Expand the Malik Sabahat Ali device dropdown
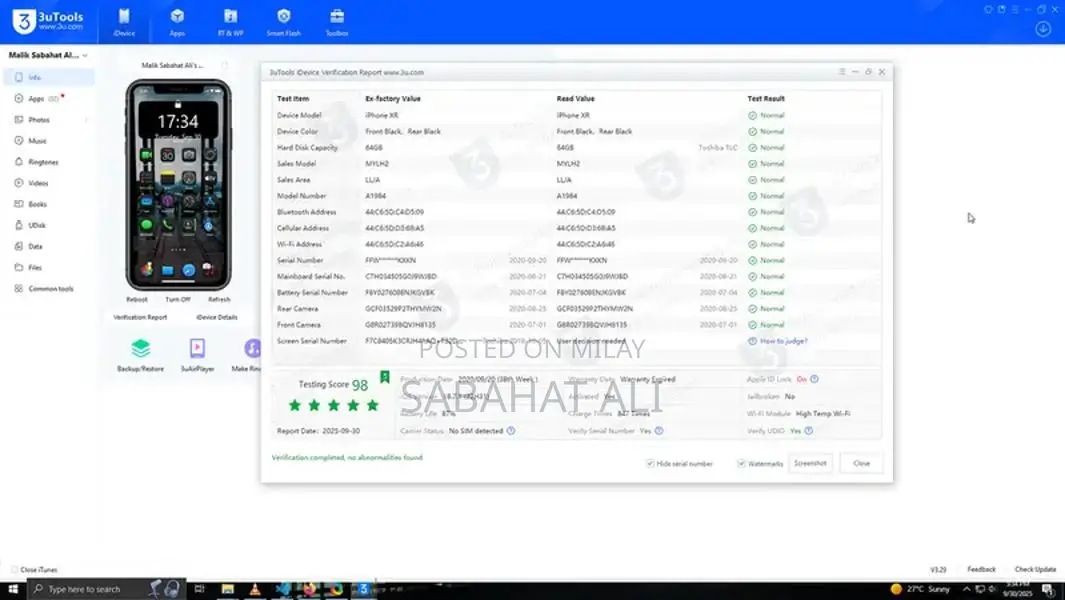 85,56
